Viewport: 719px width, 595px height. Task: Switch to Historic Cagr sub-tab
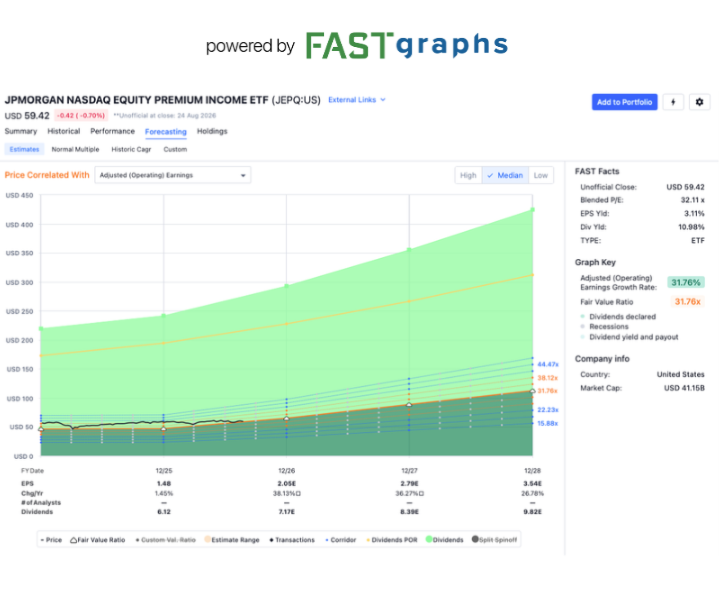(131, 149)
